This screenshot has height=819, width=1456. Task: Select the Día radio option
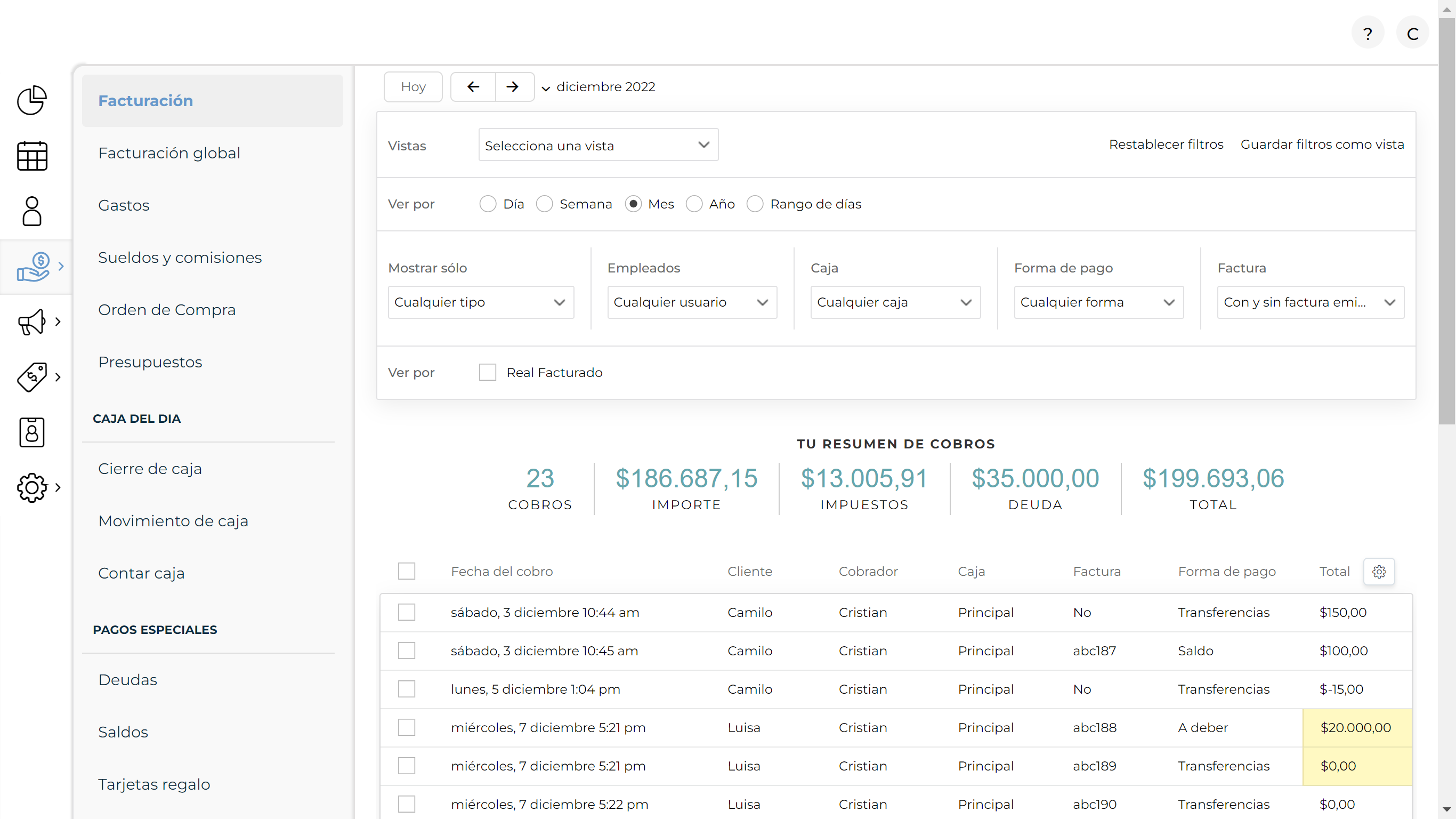click(x=488, y=204)
